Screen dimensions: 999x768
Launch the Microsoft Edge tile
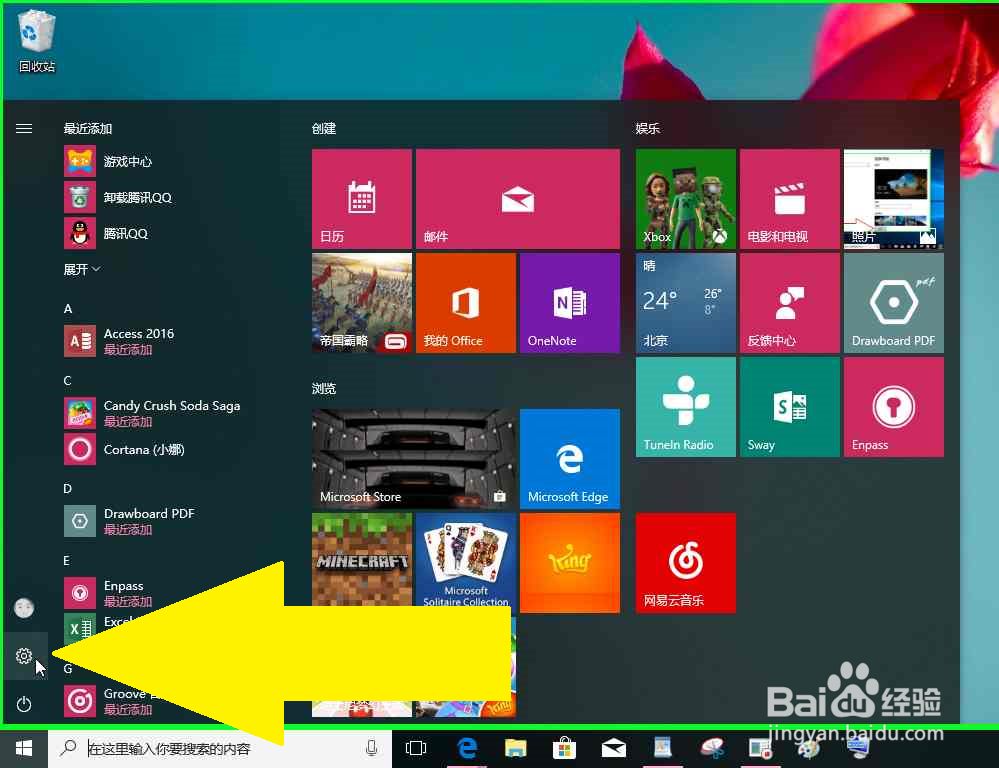tap(570, 459)
